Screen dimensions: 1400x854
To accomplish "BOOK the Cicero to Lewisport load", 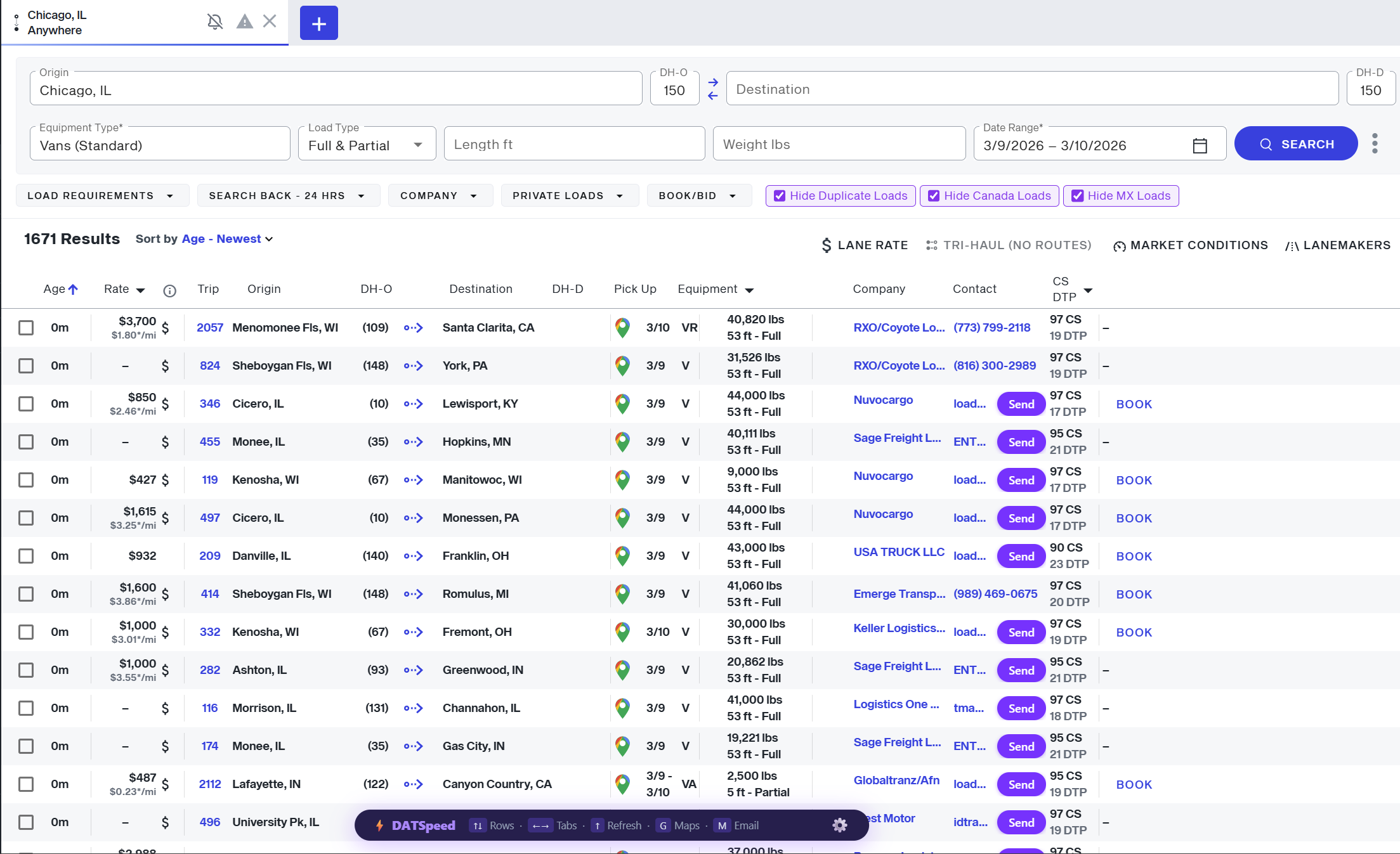I will (x=1134, y=404).
